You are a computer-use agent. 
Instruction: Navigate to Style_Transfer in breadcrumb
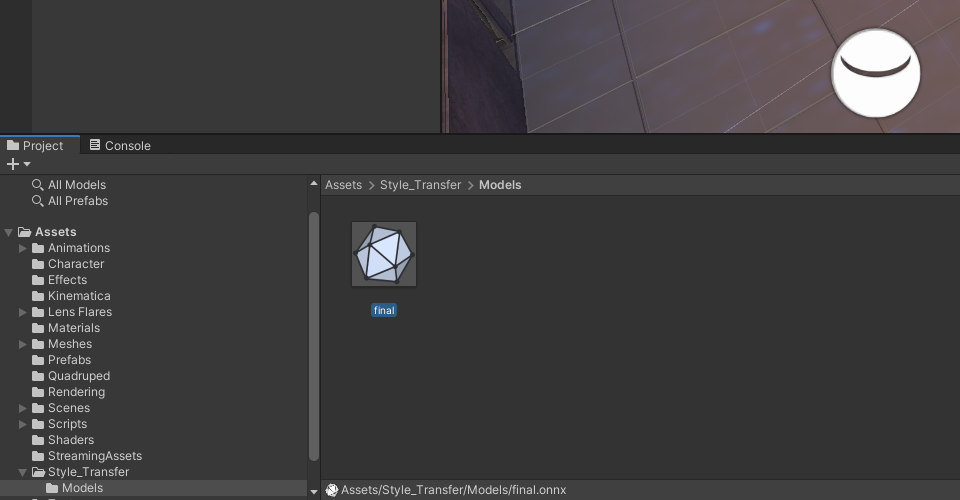[421, 185]
